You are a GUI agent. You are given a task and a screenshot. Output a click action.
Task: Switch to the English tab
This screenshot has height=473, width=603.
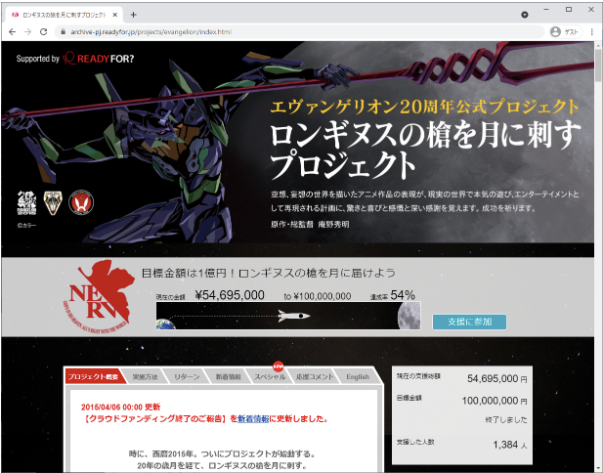[x=358, y=377]
